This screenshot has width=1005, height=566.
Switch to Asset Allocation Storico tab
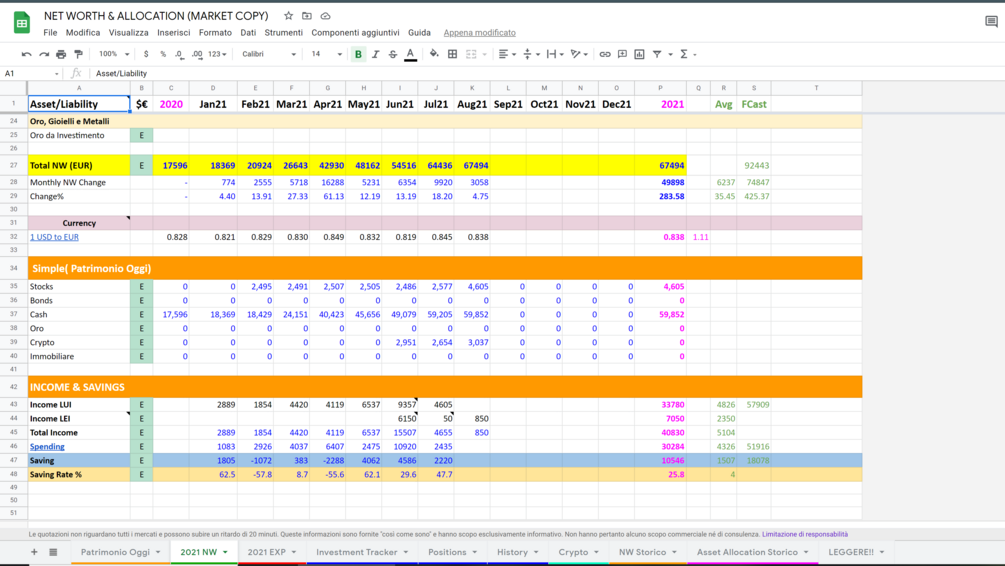point(752,552)
